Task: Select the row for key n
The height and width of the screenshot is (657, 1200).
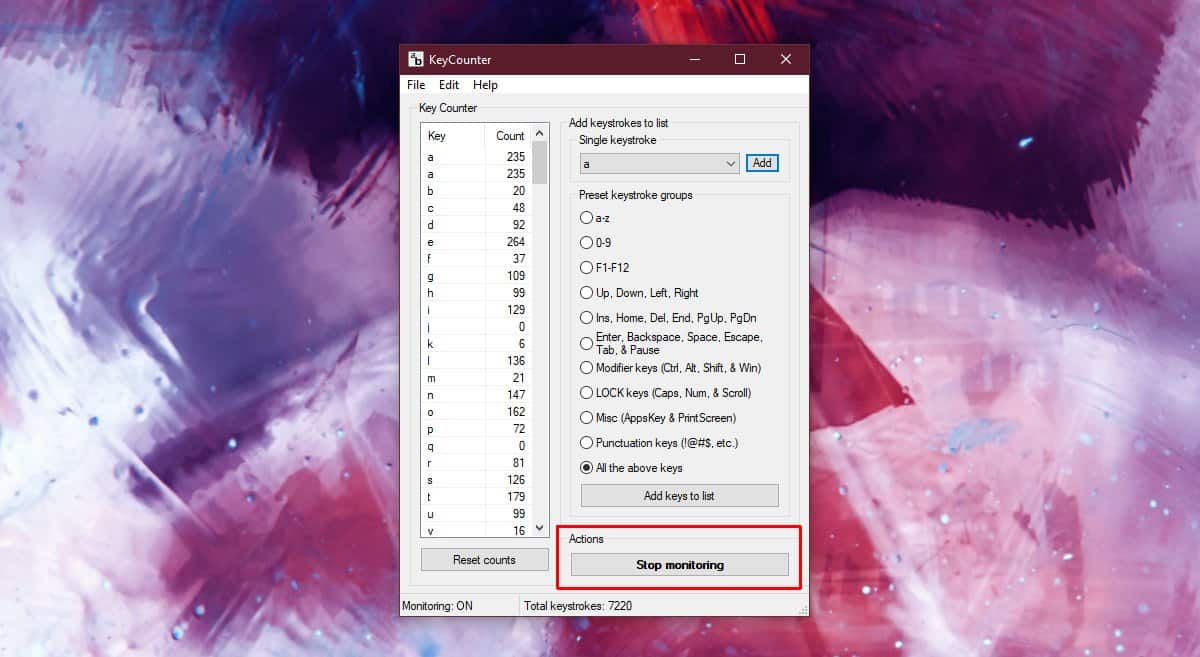Action: [476, 395]
